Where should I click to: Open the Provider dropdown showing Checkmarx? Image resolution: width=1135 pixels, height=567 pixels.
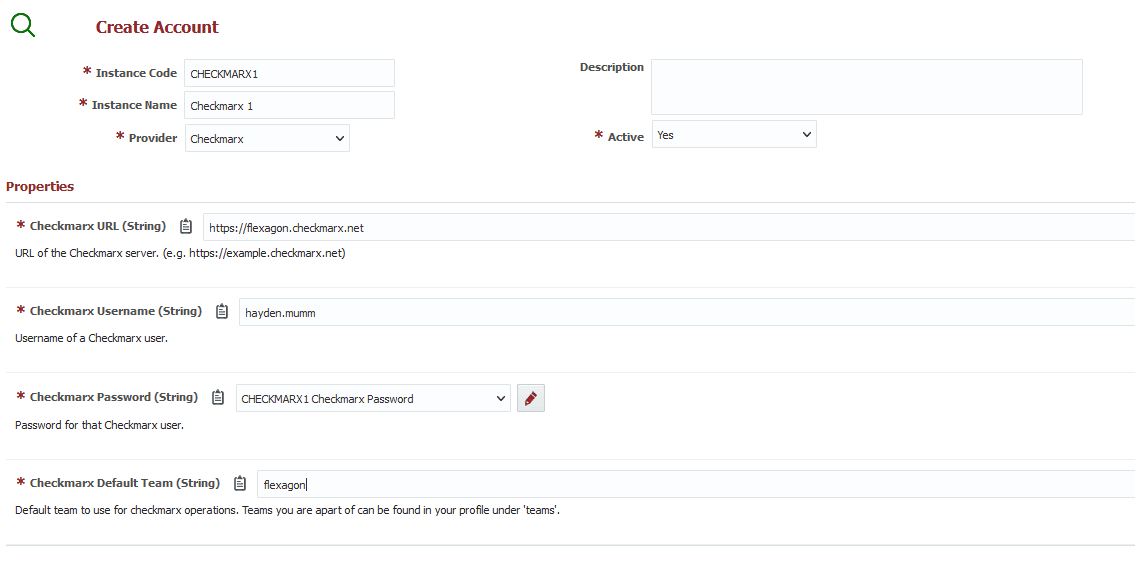(x=267, y=138)
